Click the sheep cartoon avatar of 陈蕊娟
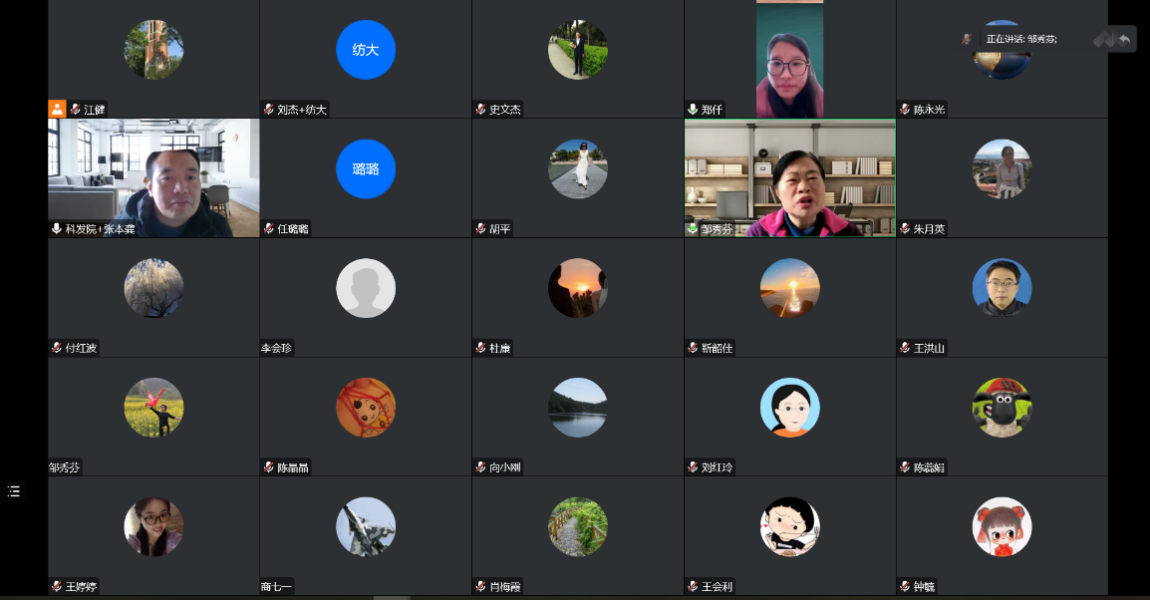Image resolution: width=1150 pixels, height=600 pixels. point(1001,407)
